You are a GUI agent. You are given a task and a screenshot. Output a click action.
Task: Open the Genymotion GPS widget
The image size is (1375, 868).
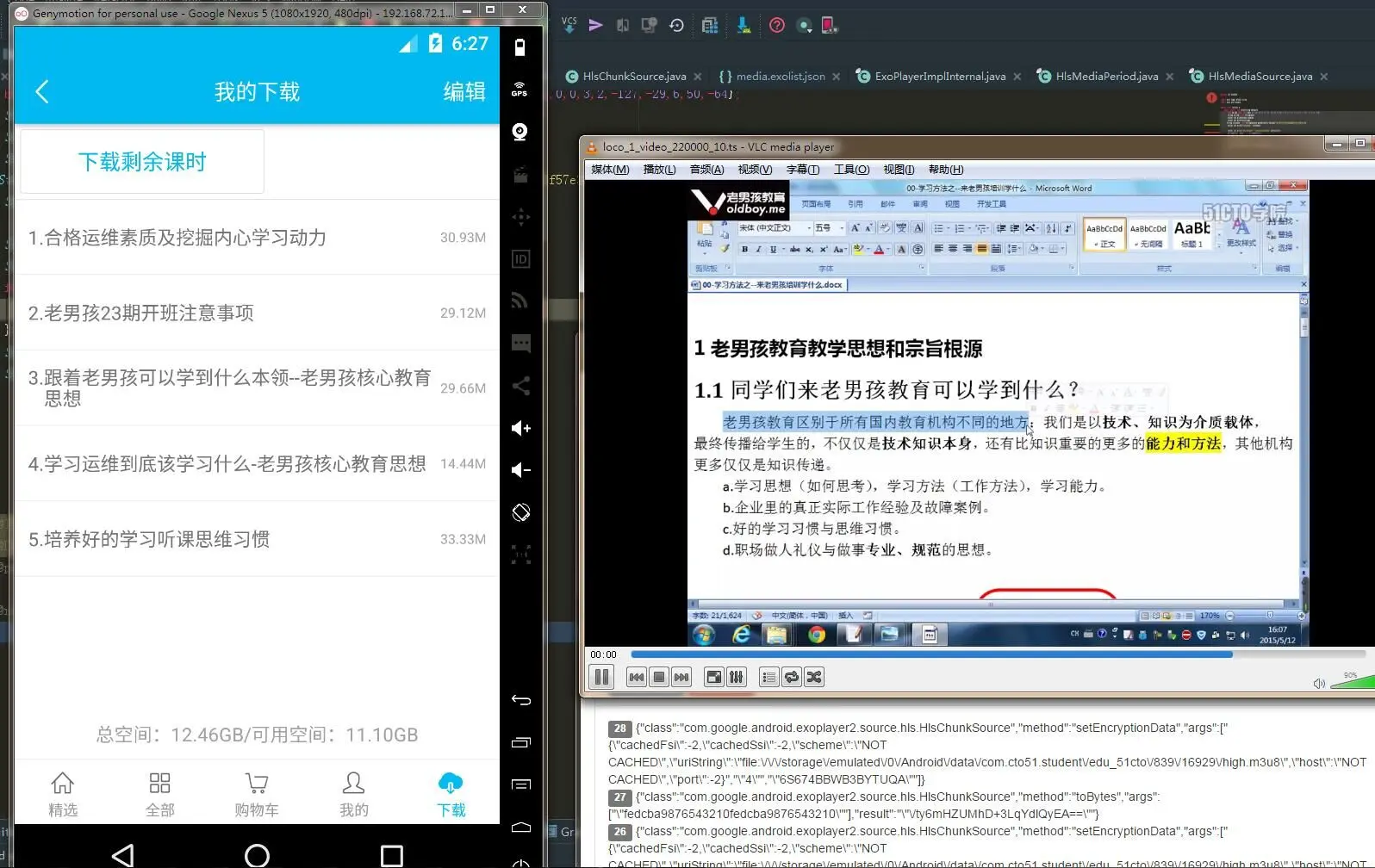click(x=520, y=90)
